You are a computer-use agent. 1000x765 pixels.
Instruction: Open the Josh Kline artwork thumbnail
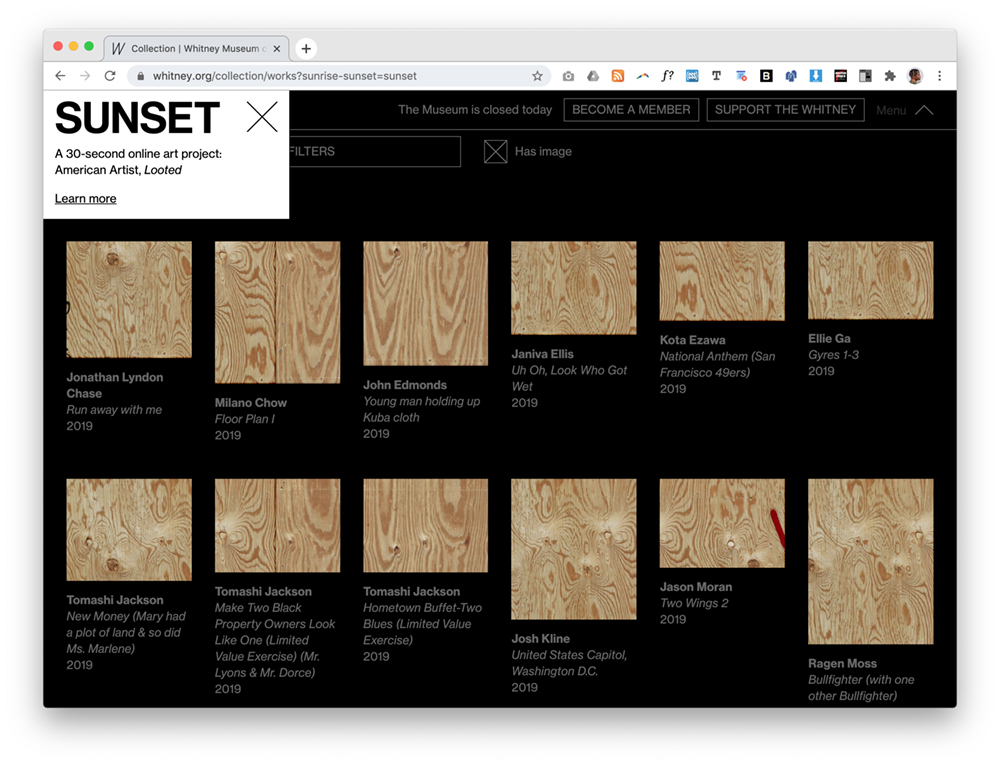tap(574, 550)
